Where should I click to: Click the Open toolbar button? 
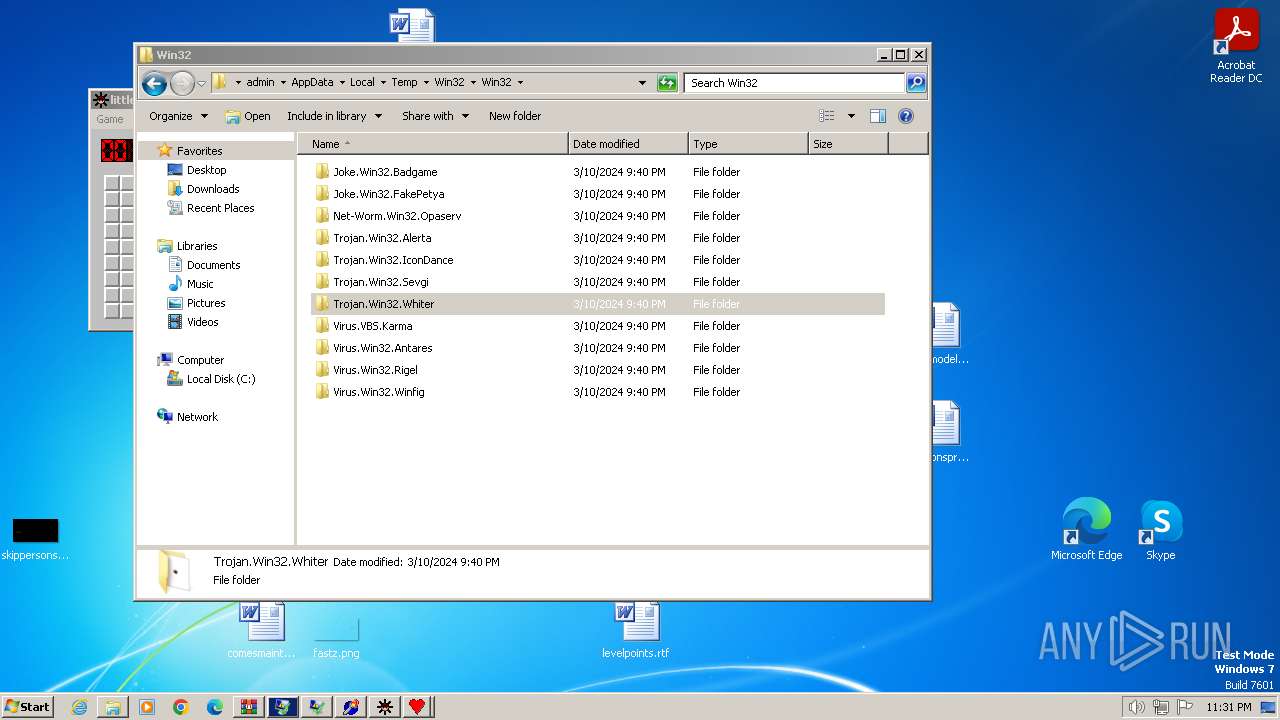(248, 116)
